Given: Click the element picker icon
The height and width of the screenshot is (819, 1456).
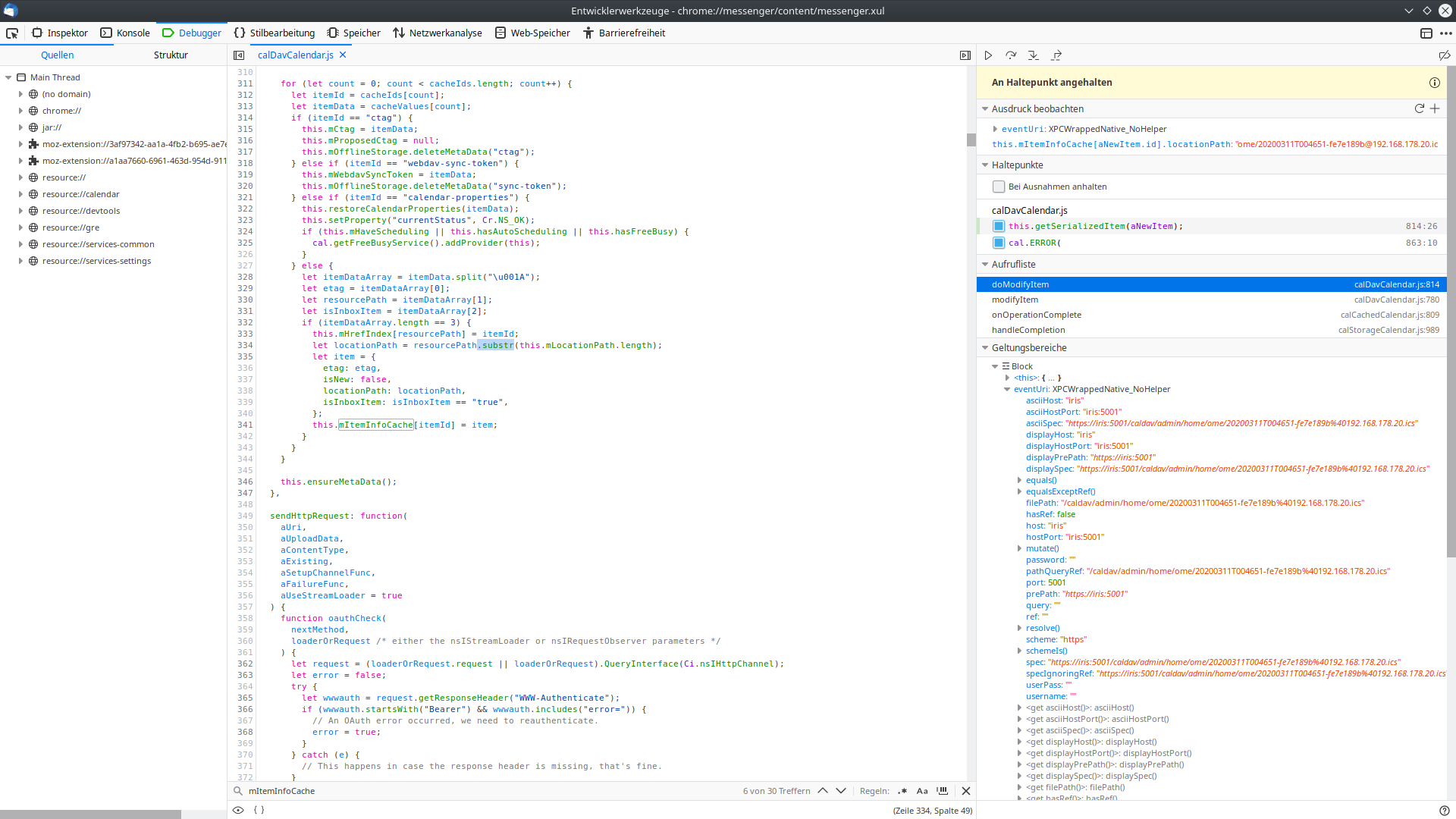Looking at the screenshot, I should coord(12,33).
